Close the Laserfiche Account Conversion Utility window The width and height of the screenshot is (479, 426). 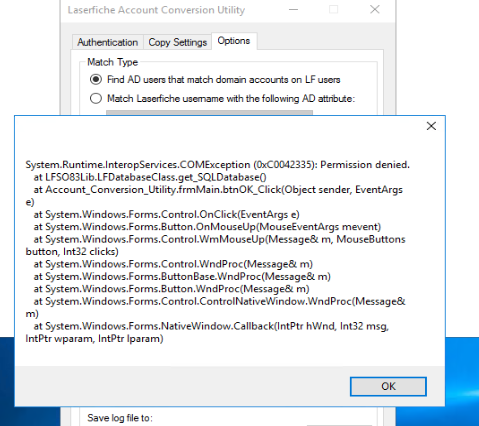pos(375,10)
